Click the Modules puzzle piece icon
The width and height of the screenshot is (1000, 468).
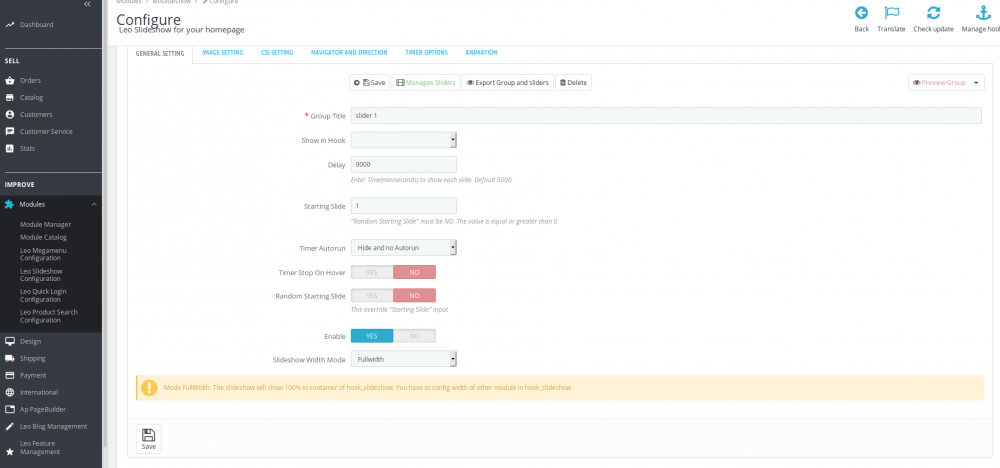pos(9,205)
